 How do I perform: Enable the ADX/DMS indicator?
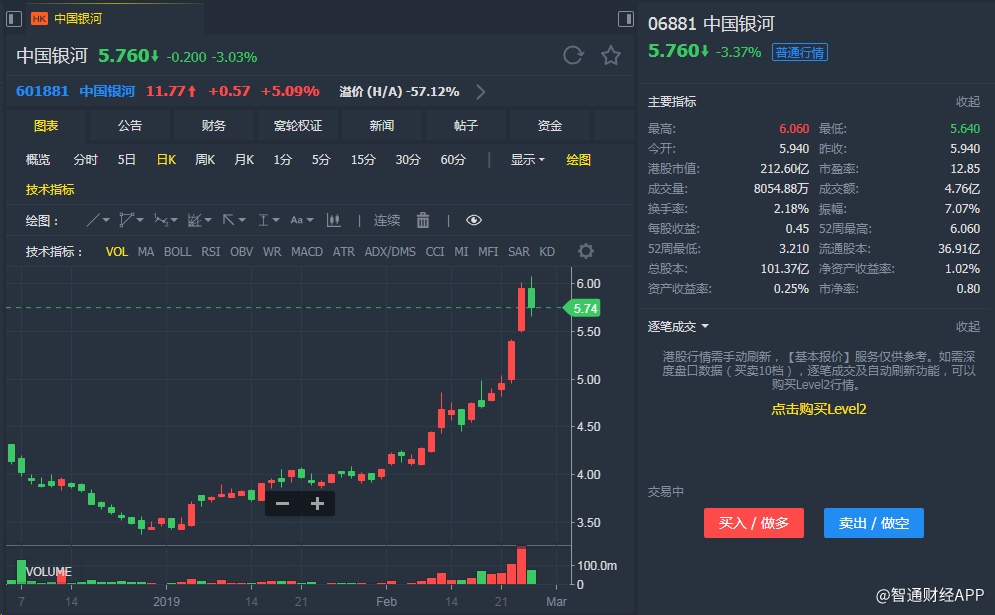[x=390, y=252]
